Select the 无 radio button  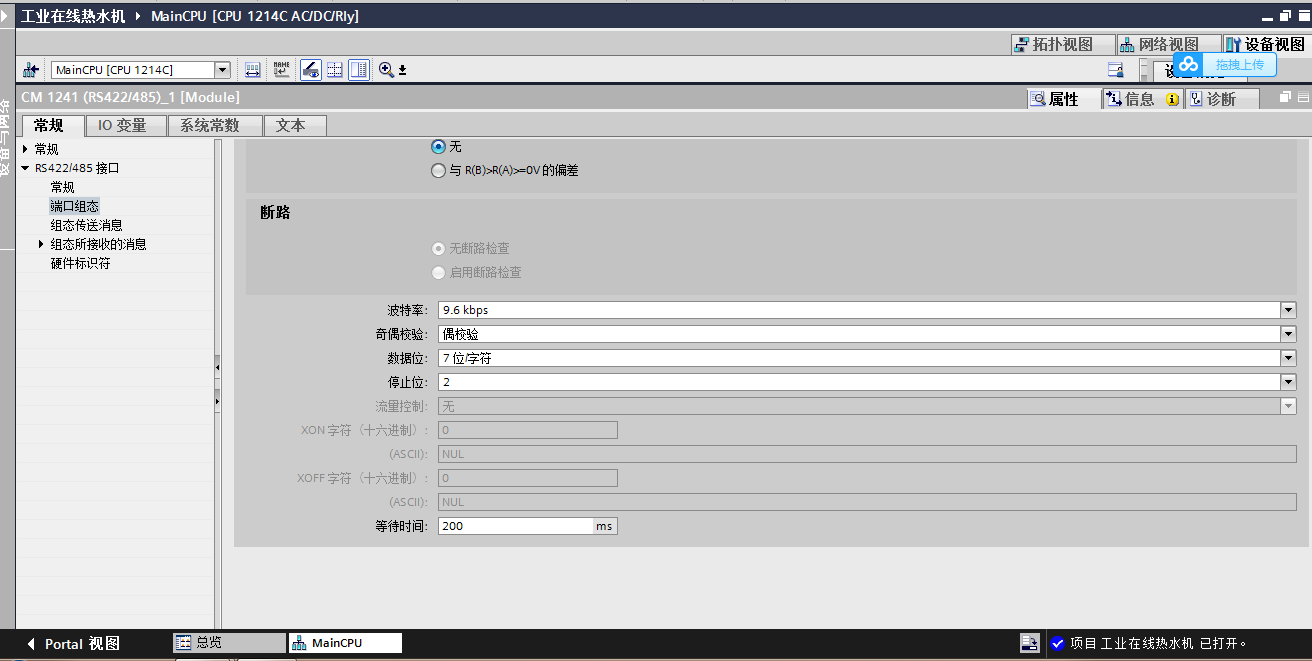[438, 147]
